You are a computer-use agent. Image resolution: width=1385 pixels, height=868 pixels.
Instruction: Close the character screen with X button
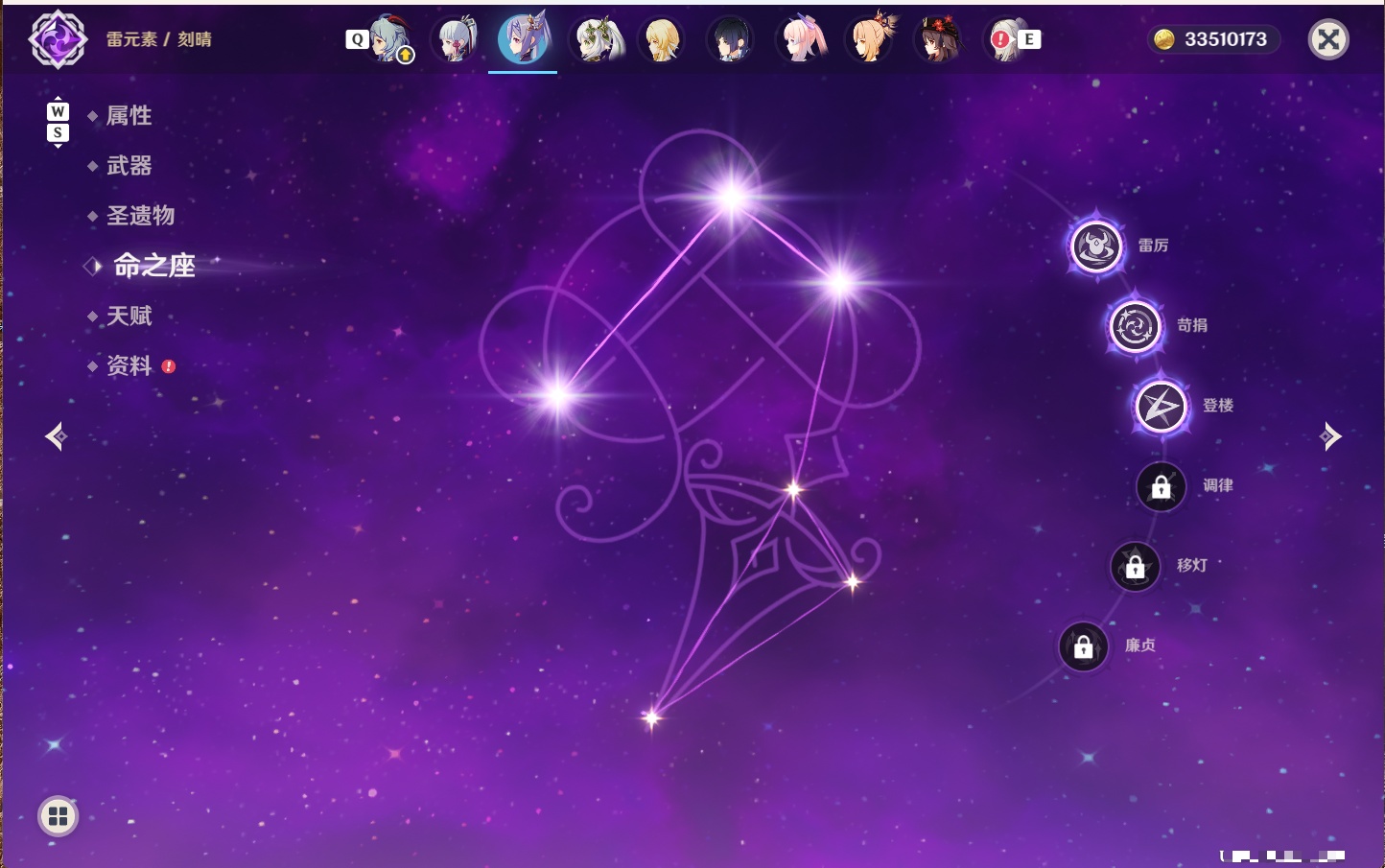(x=1328, y=39)
